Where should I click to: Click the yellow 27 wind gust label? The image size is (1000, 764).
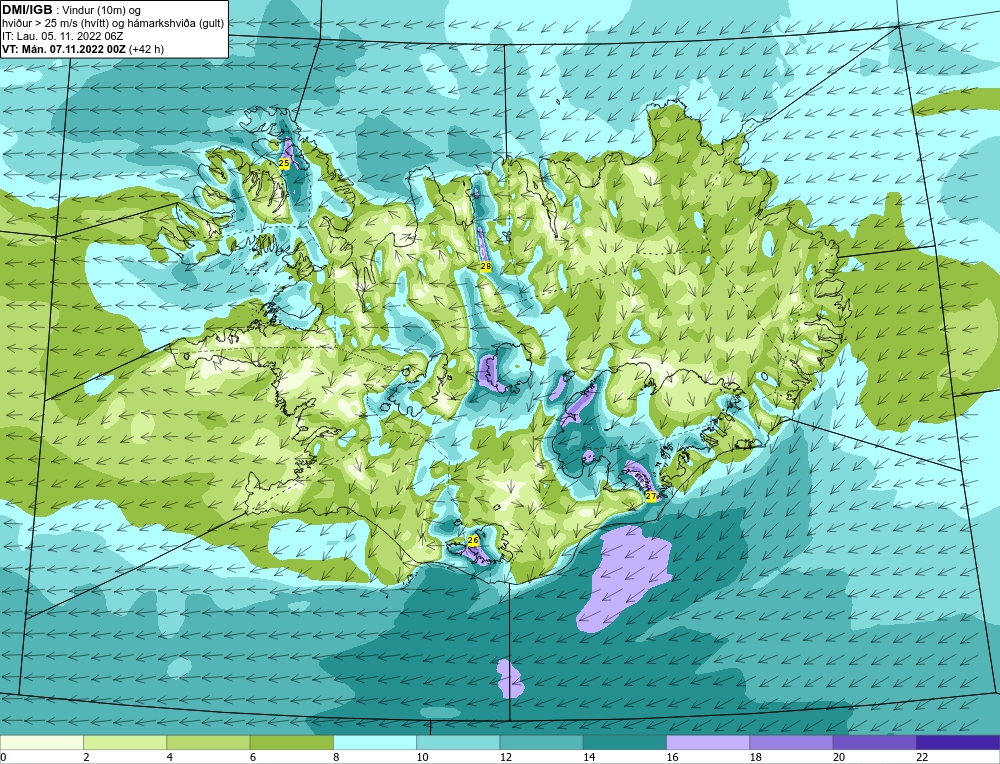coord(651,496)
